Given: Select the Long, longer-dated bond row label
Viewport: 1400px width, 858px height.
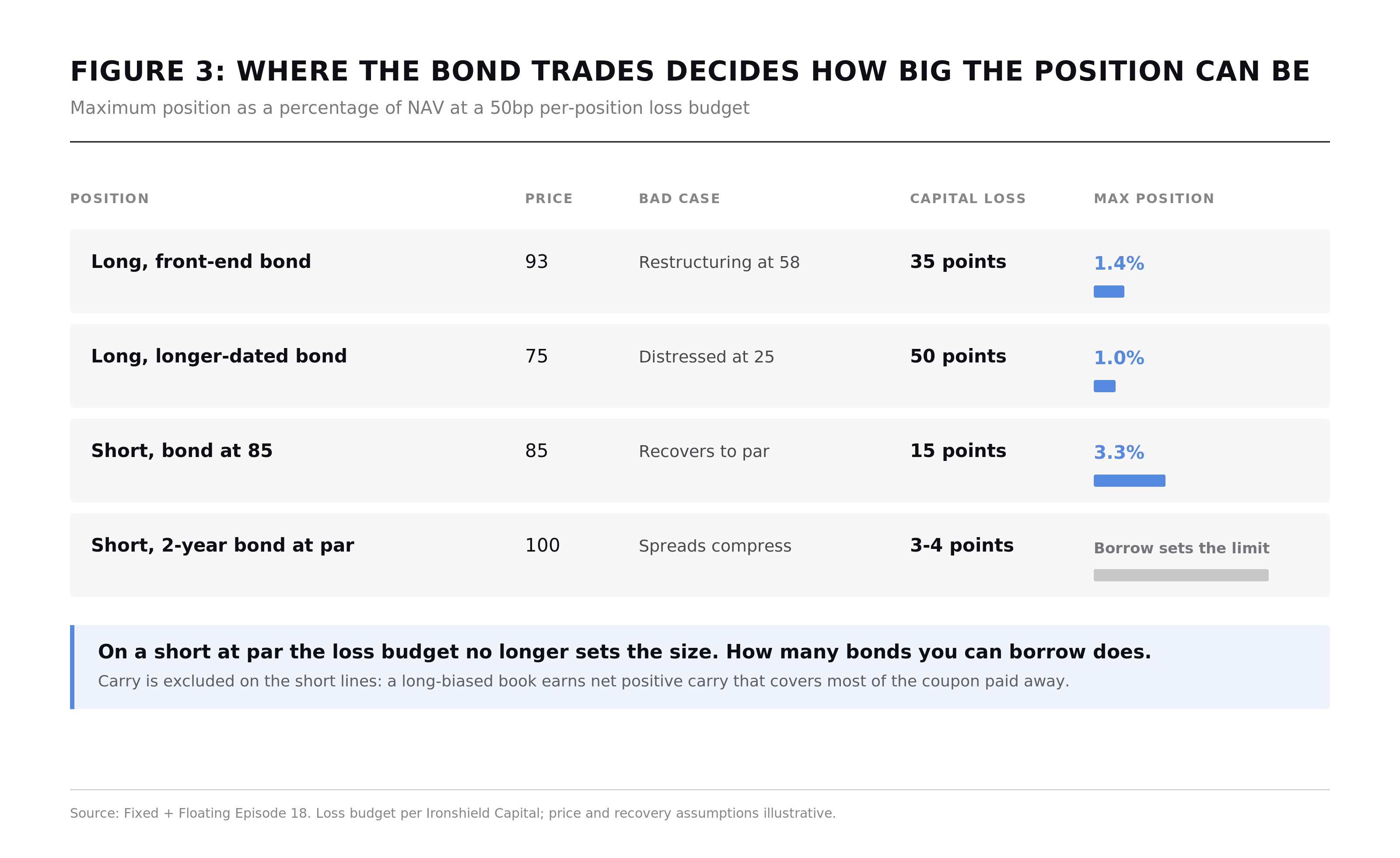Looking at the screenshot, I should click(x=219, y=356).
